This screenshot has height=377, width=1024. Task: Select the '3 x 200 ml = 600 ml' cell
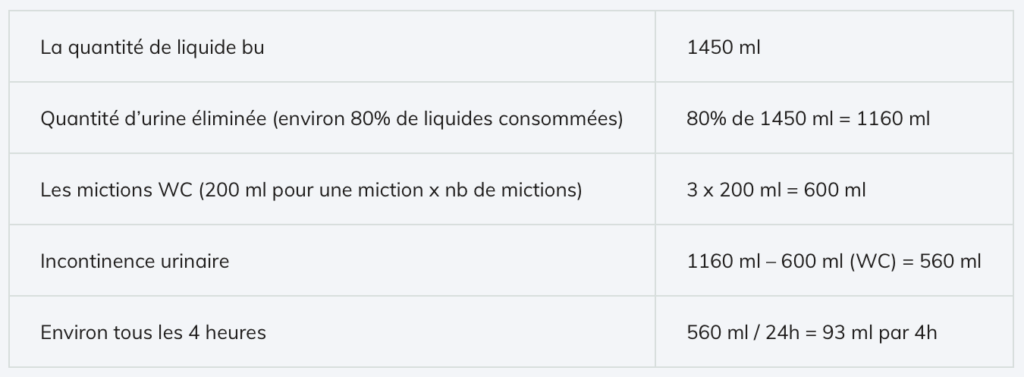(835, 189)
